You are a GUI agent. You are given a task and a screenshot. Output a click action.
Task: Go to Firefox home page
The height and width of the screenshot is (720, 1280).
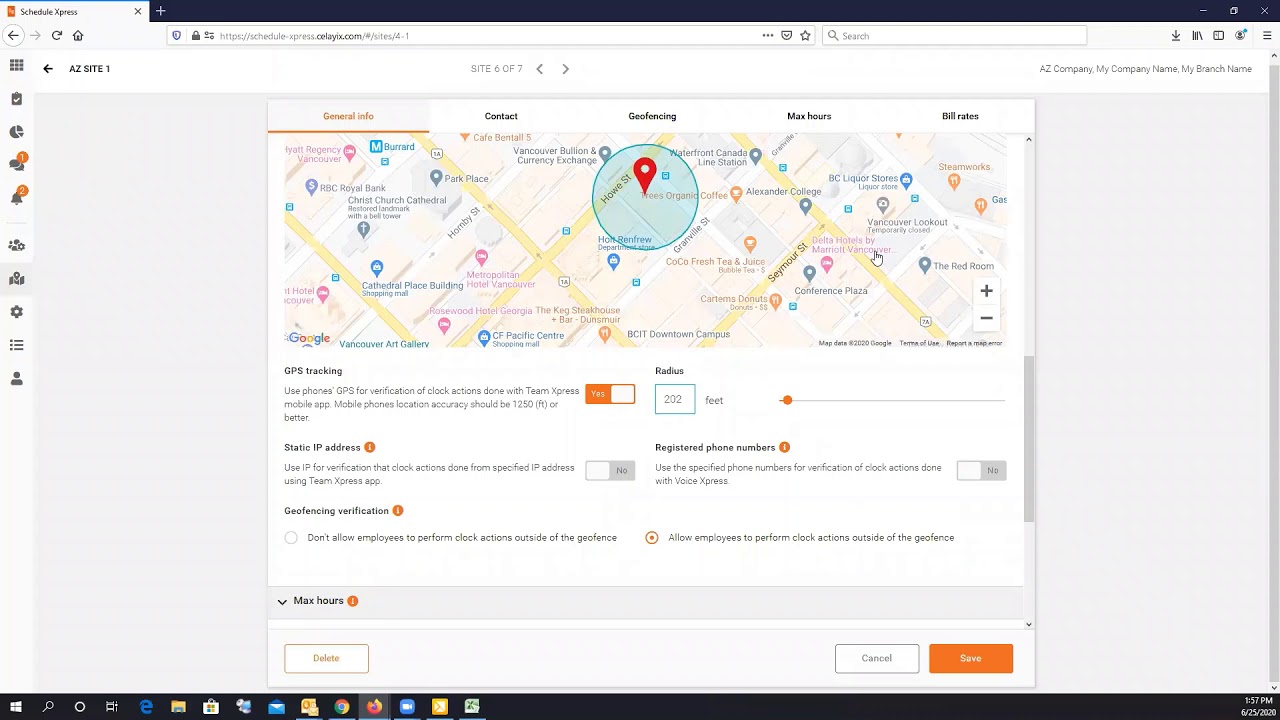[78, 35]
